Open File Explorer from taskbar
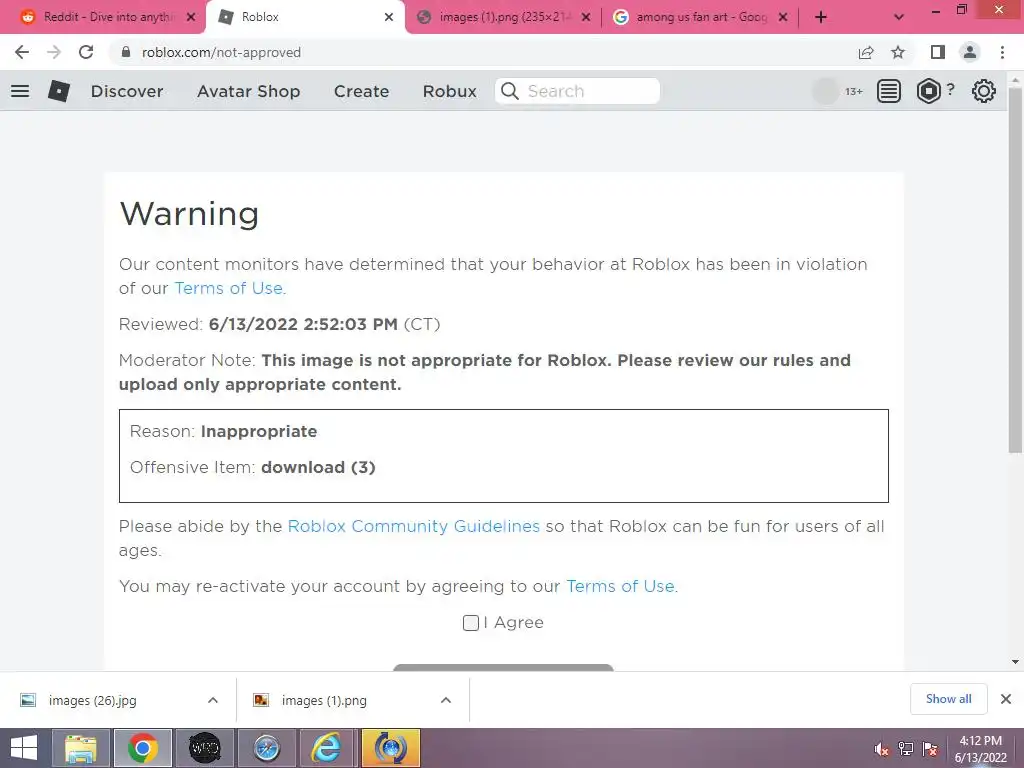The height and width of the screenshot is (768, 1024). [x=80, y=748]
